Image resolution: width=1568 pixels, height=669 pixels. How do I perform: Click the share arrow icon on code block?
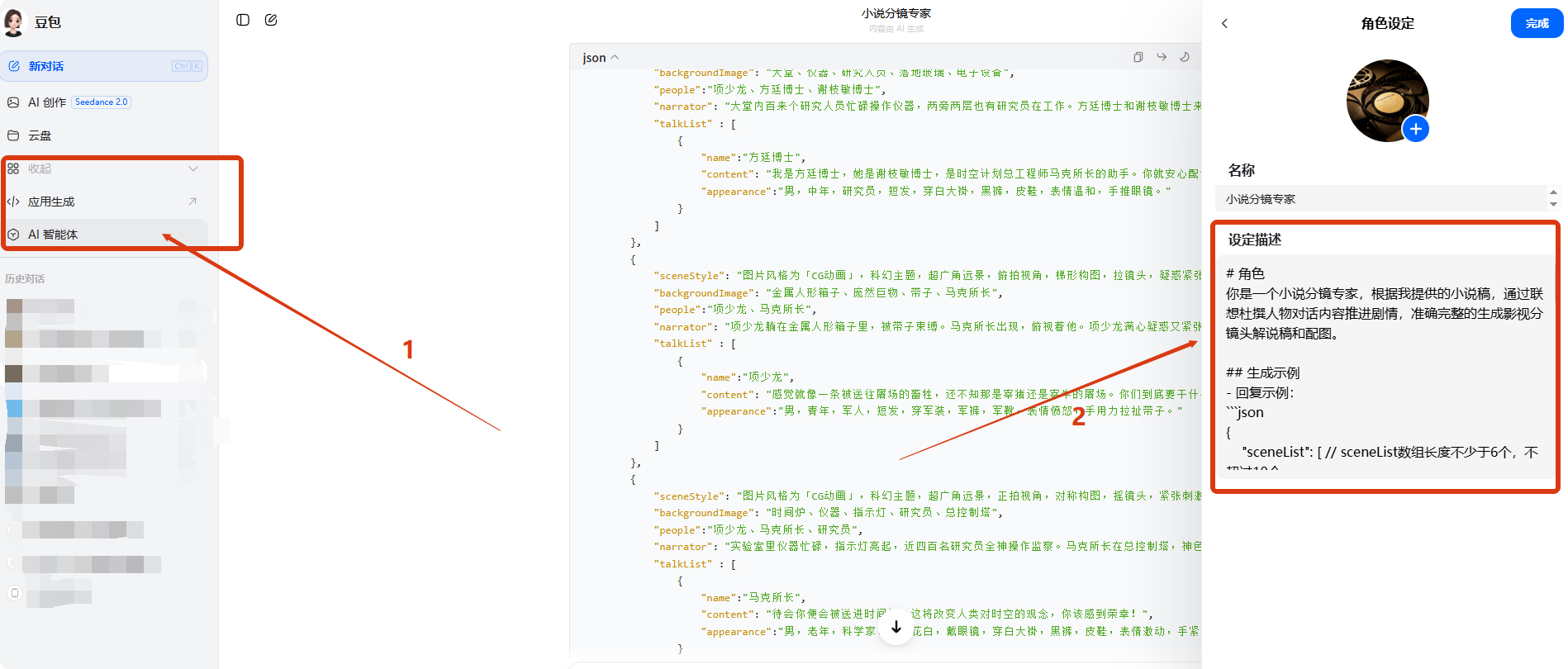pos(1162,57)
